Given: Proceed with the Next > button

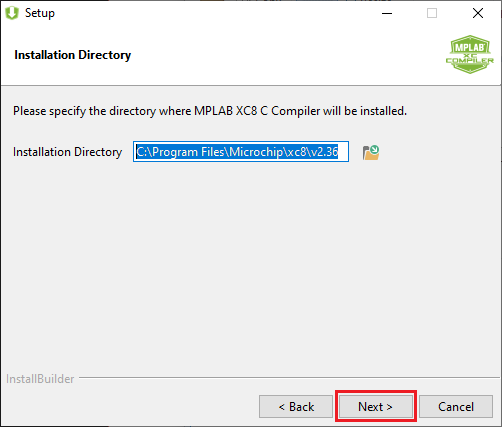Looking at the screenshot, I should [375, 406].
